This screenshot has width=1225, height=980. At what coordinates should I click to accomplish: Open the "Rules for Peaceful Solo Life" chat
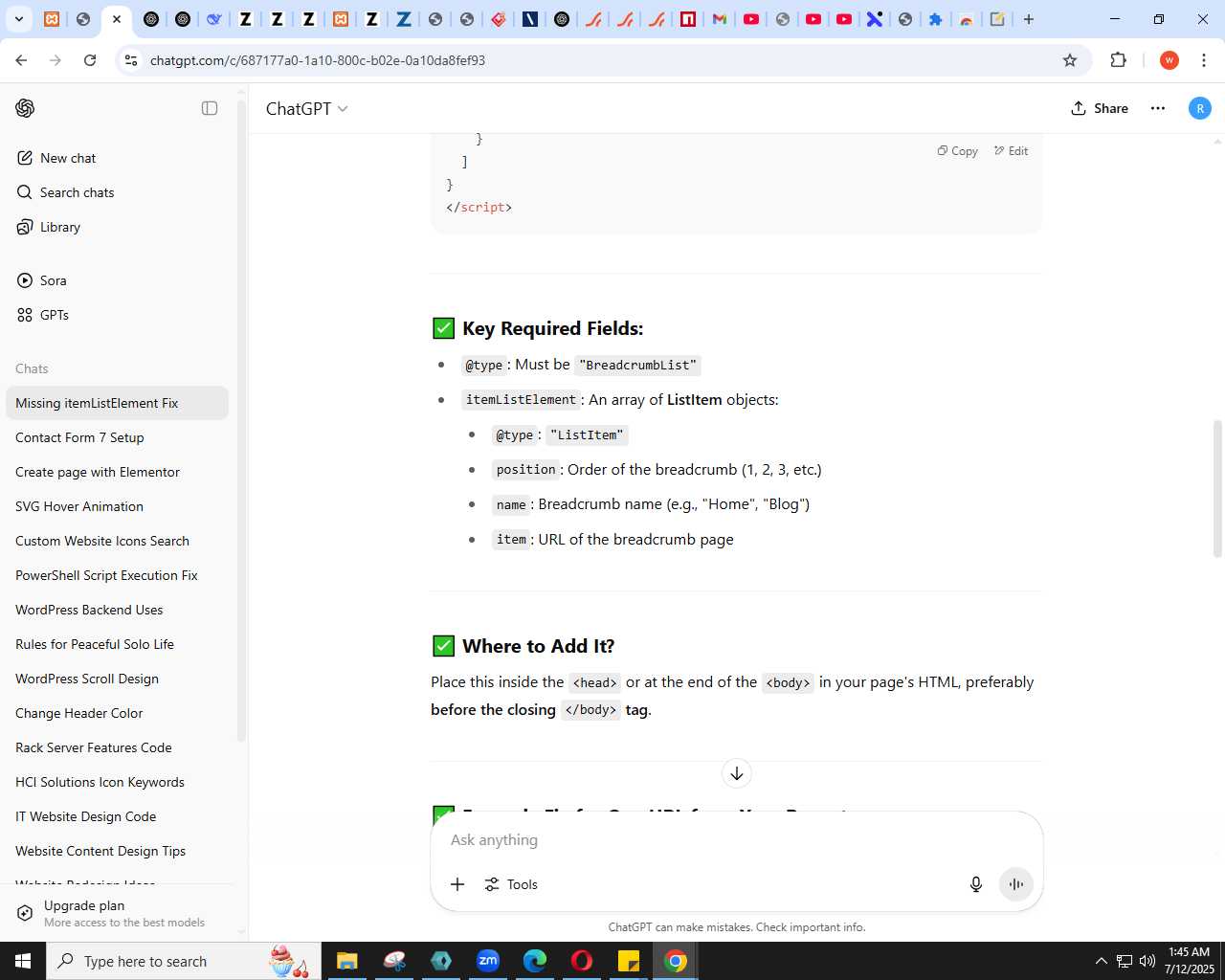[117, 644]
